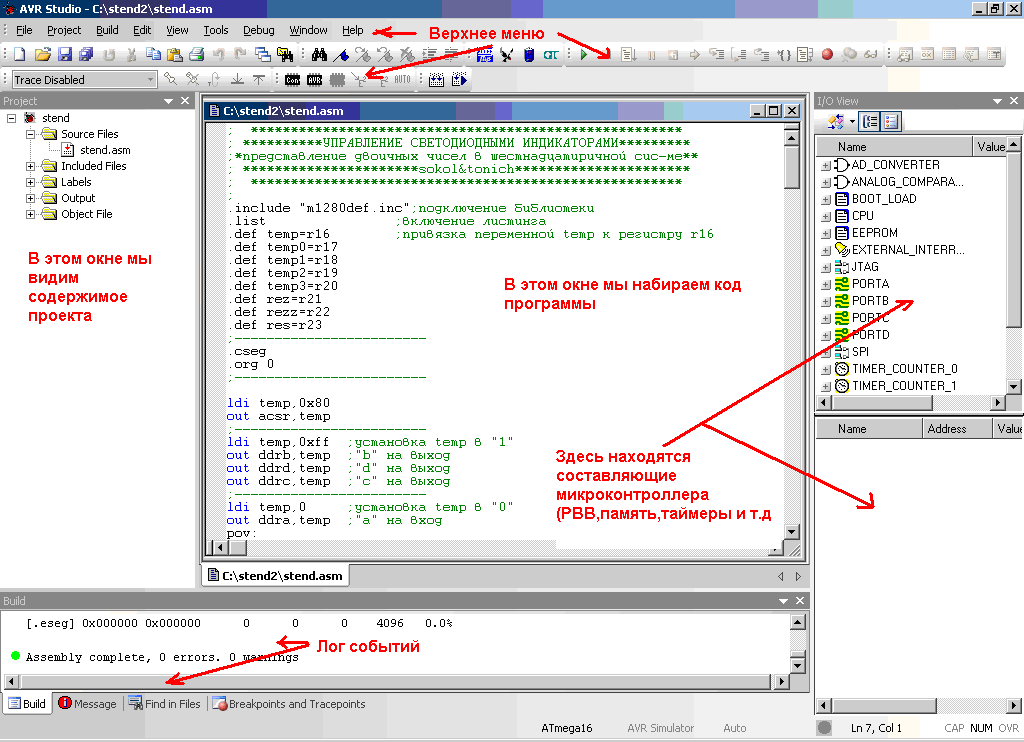Expand the Object File folder
This screenshot has height=742, width=1024.
[30, 214]
